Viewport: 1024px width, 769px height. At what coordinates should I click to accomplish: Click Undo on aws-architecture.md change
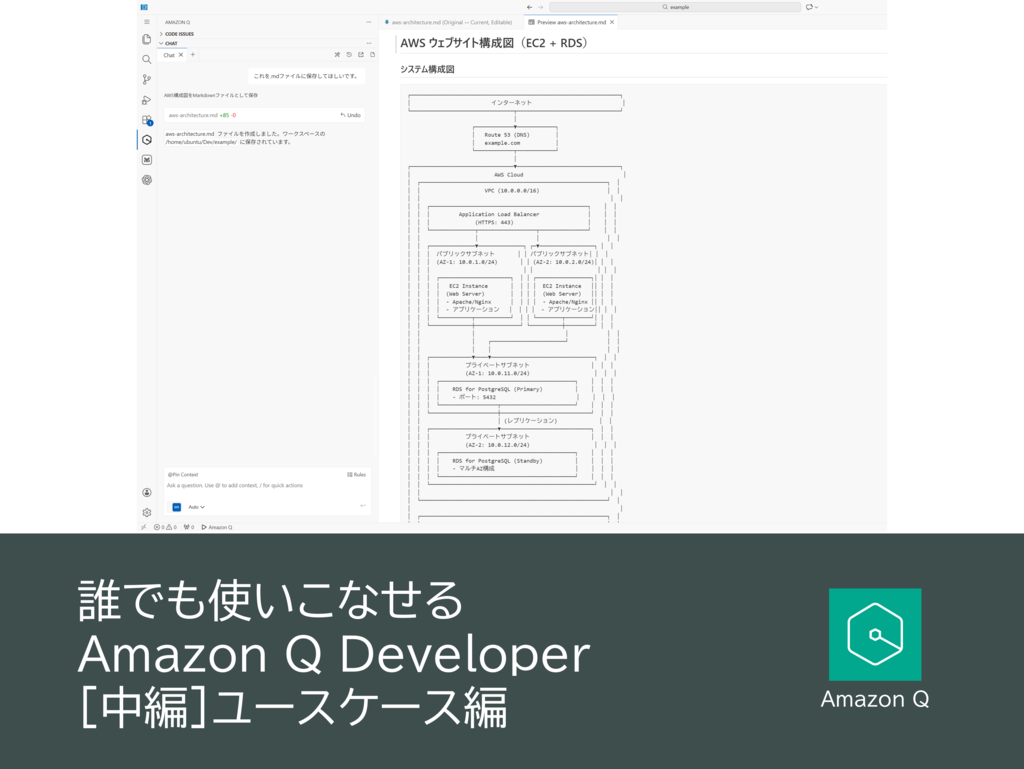pos(350,115)
